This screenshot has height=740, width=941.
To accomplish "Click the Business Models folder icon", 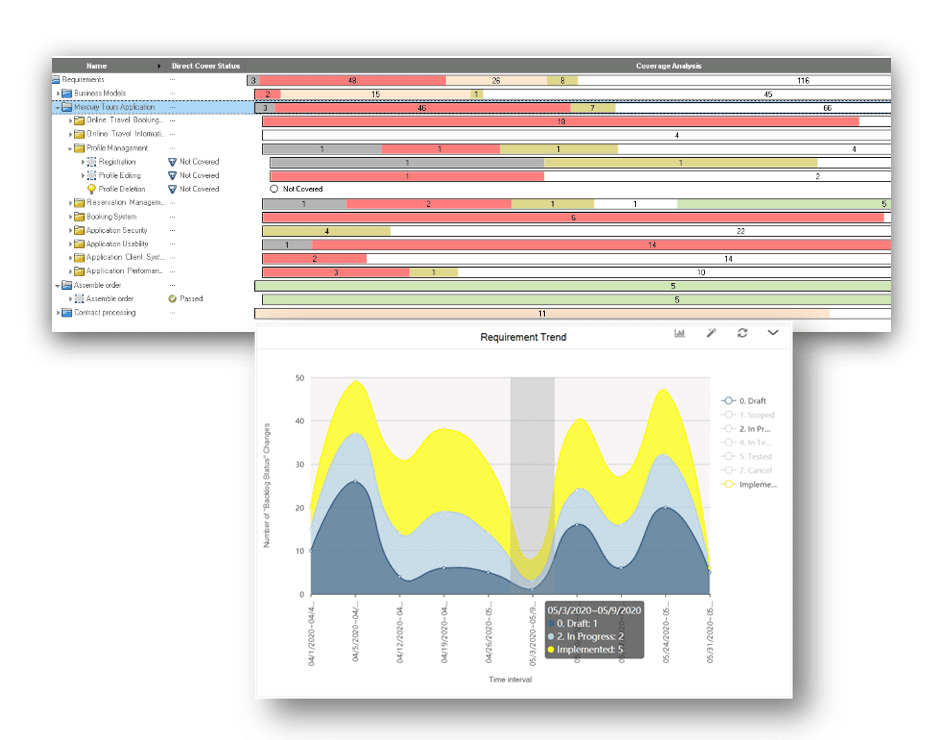I will point(67,93).
